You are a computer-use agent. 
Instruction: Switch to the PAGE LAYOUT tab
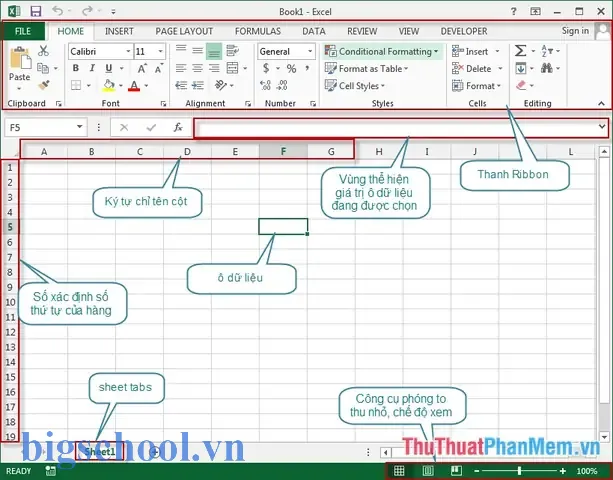point(184,31)
